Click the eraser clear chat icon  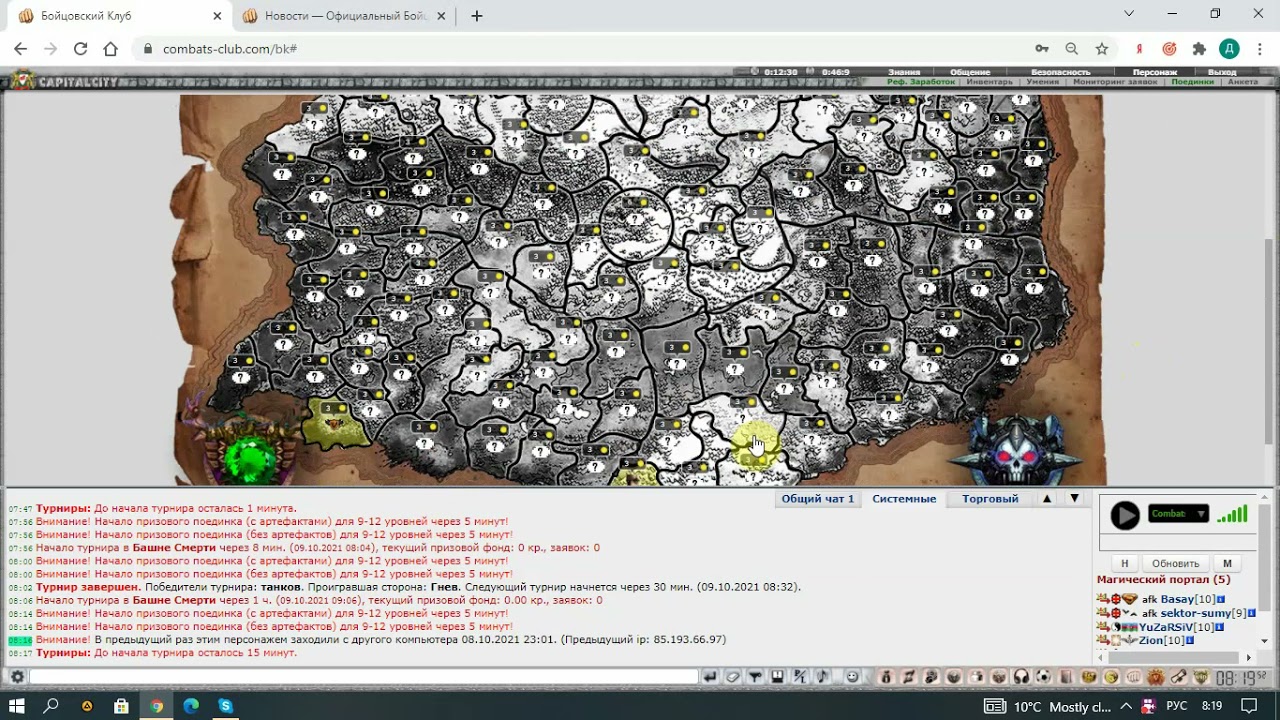pyautogui.click(x=733, y=677)
